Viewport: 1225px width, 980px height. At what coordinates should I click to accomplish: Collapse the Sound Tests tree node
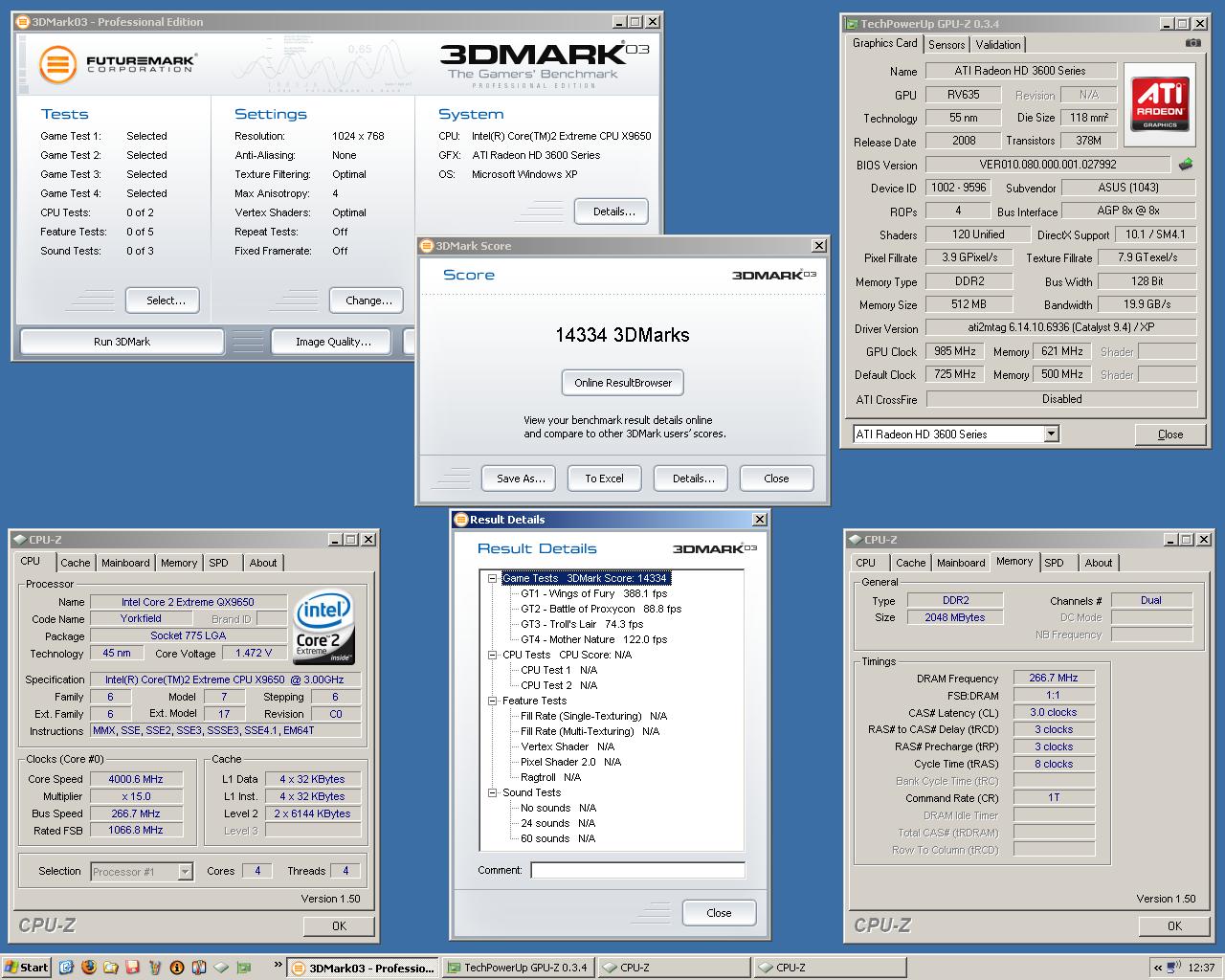coord(493,792)
